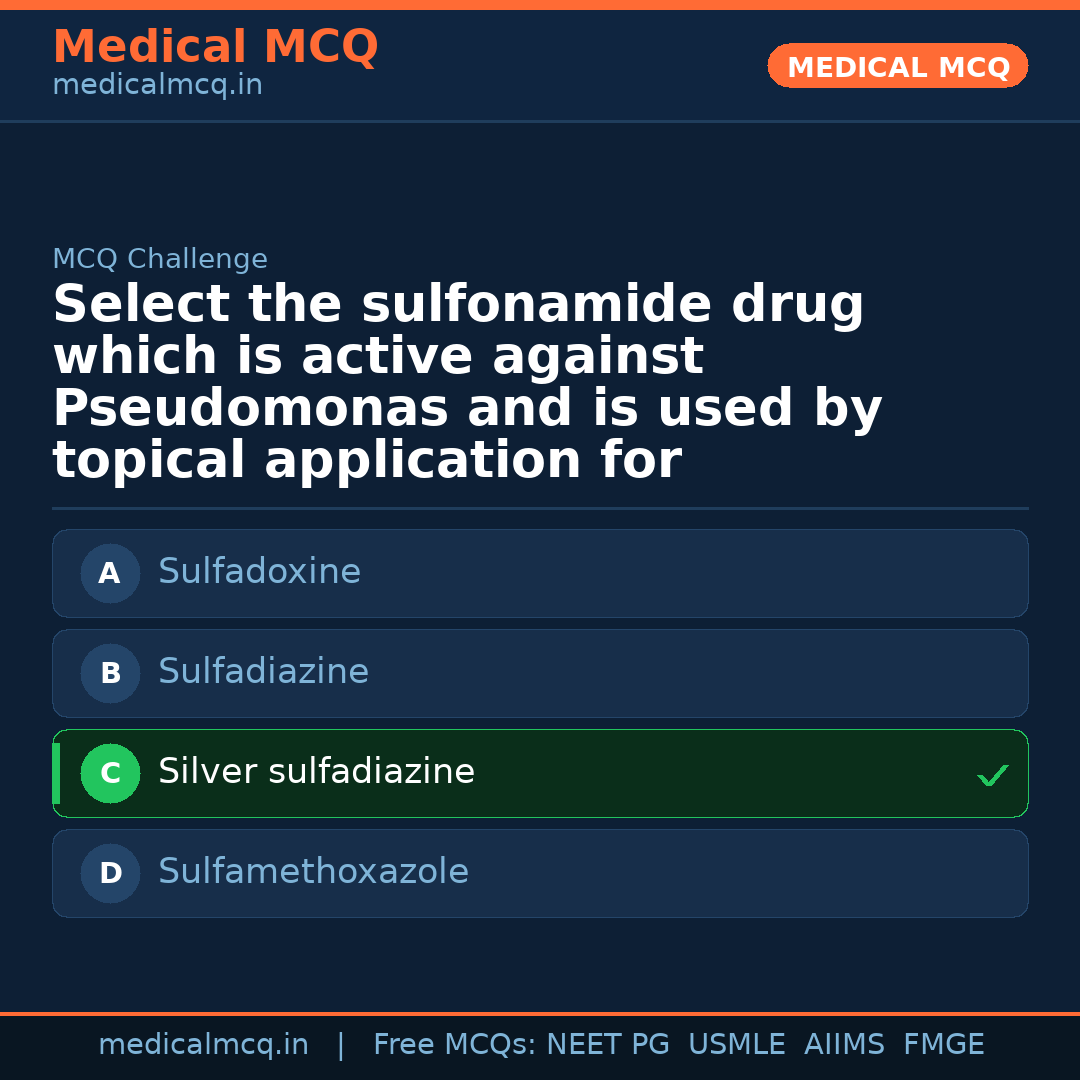
Task: Open the medicalmcq.in link in the footer
Action: [x=203, y=1045]
